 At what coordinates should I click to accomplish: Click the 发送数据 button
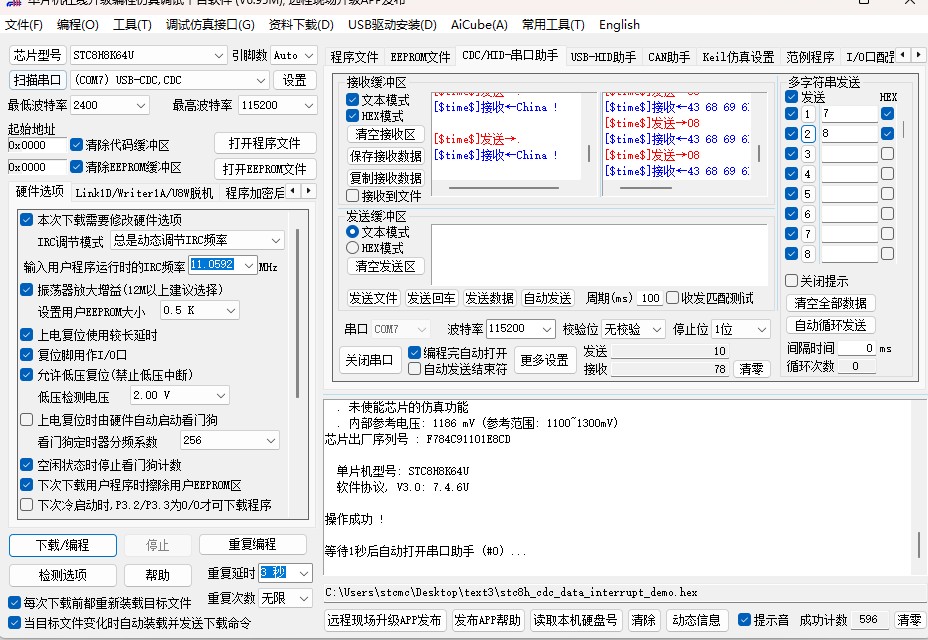tap(489, 298)
